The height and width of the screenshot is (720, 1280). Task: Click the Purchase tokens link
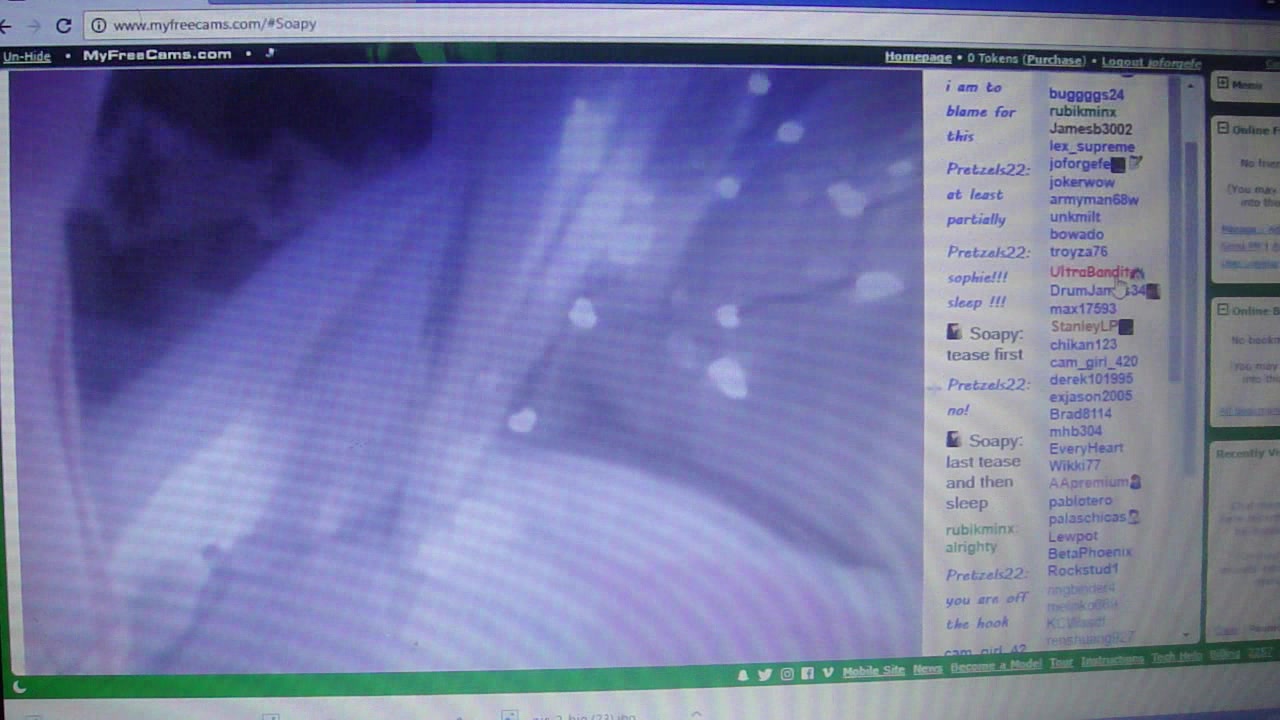[1053, 60]
